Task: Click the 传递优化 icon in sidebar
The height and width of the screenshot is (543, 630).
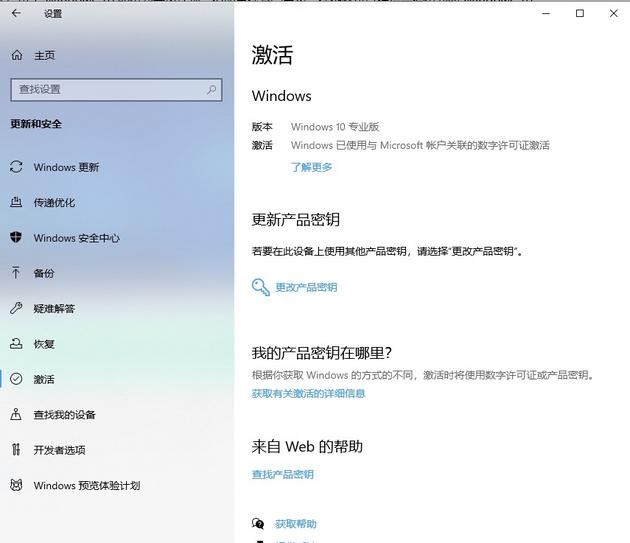Action: pos(16,202)
